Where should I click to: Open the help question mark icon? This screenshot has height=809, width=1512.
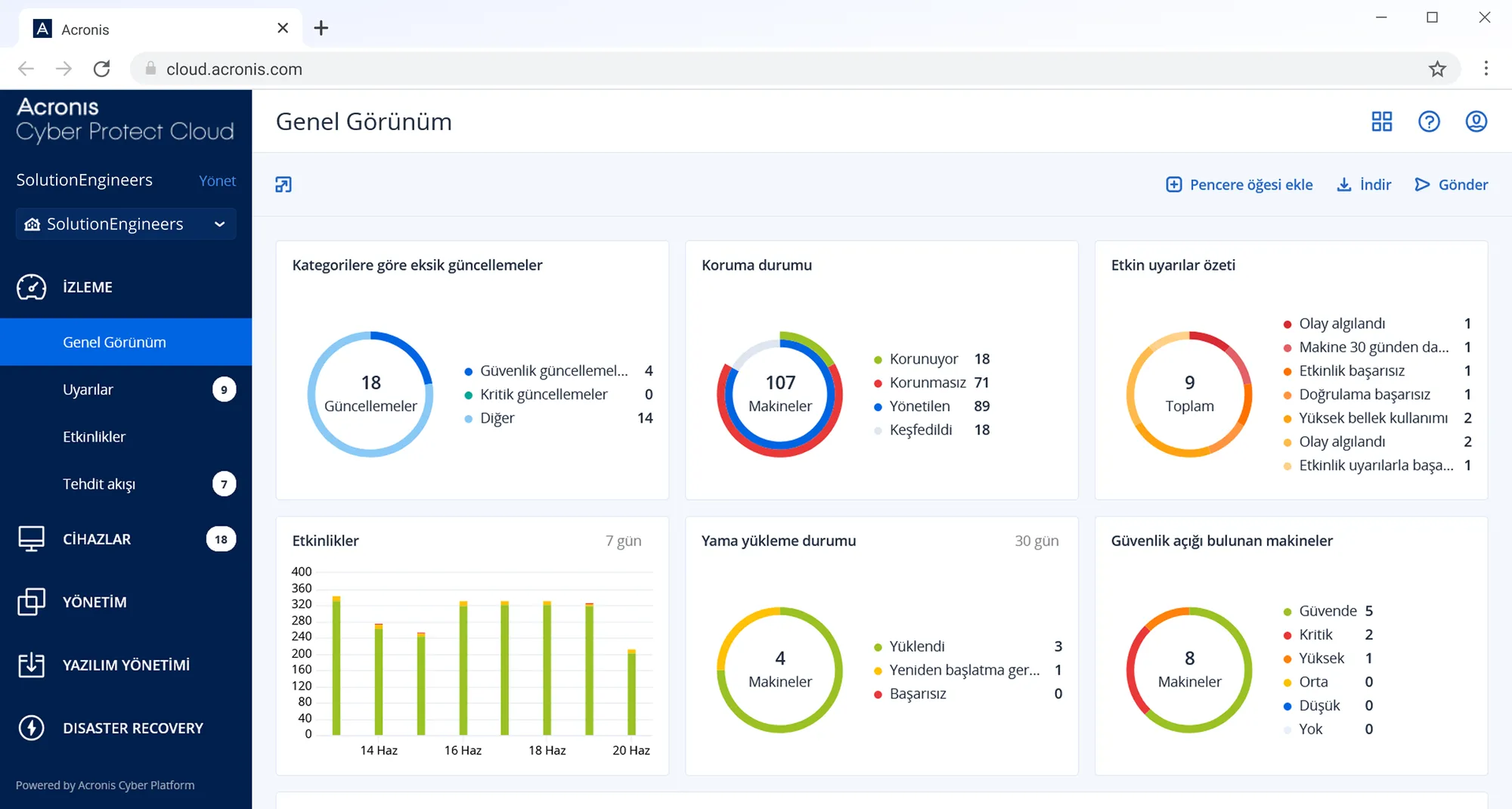[1429, 121]
